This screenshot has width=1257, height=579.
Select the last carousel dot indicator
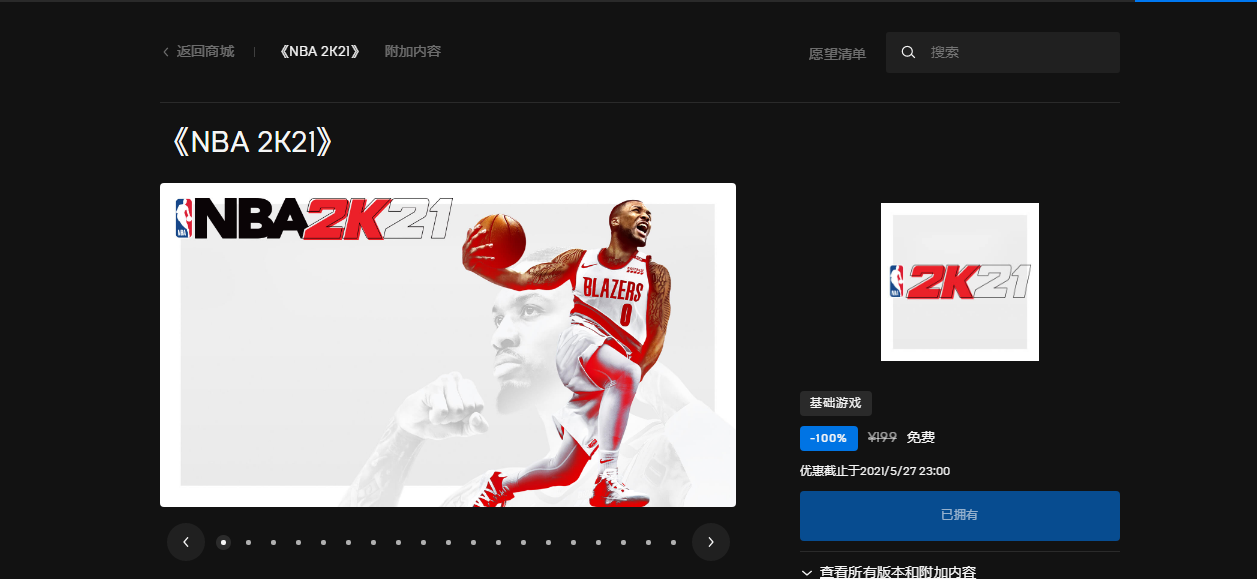click(672, 542)
